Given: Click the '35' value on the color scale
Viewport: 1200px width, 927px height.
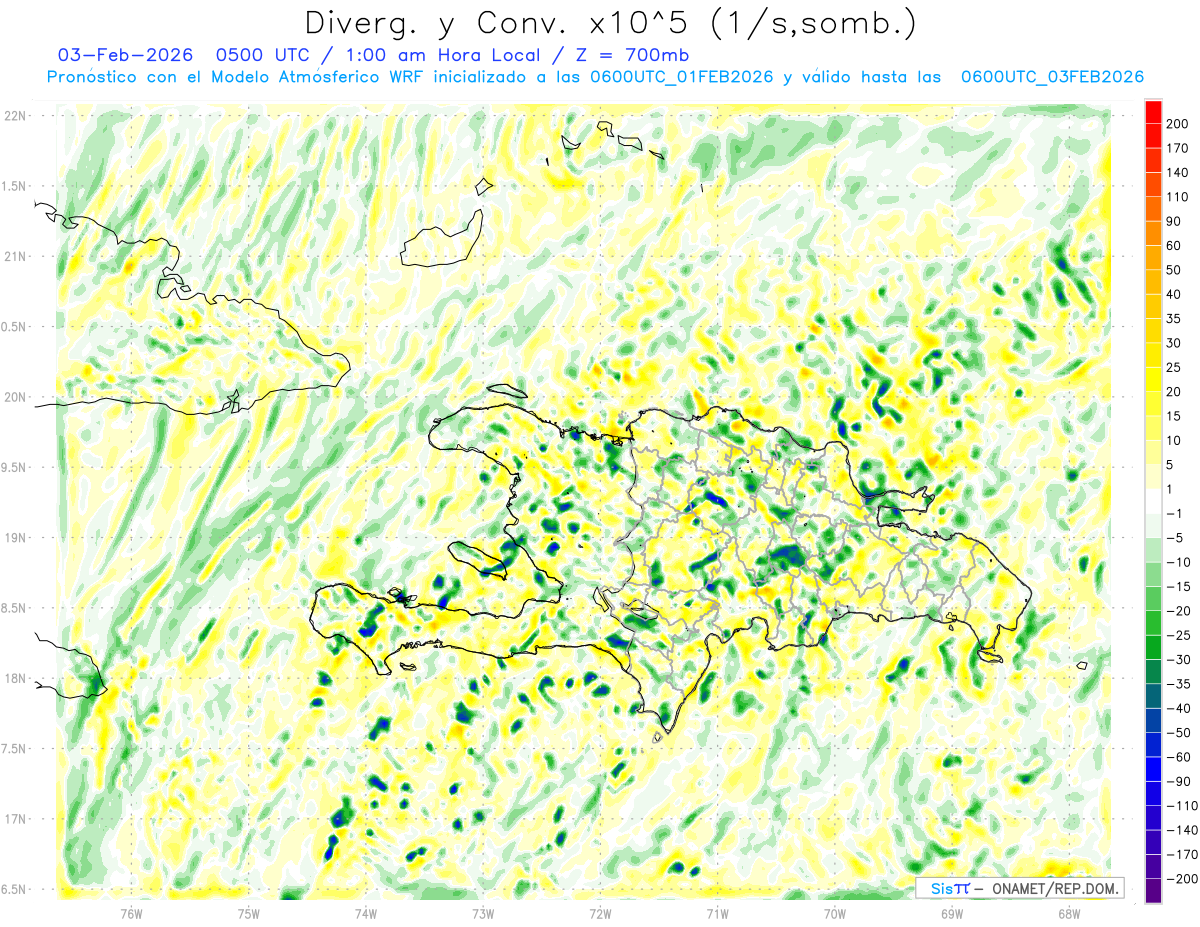Looking at the screenshot, I should point(1173,319).
